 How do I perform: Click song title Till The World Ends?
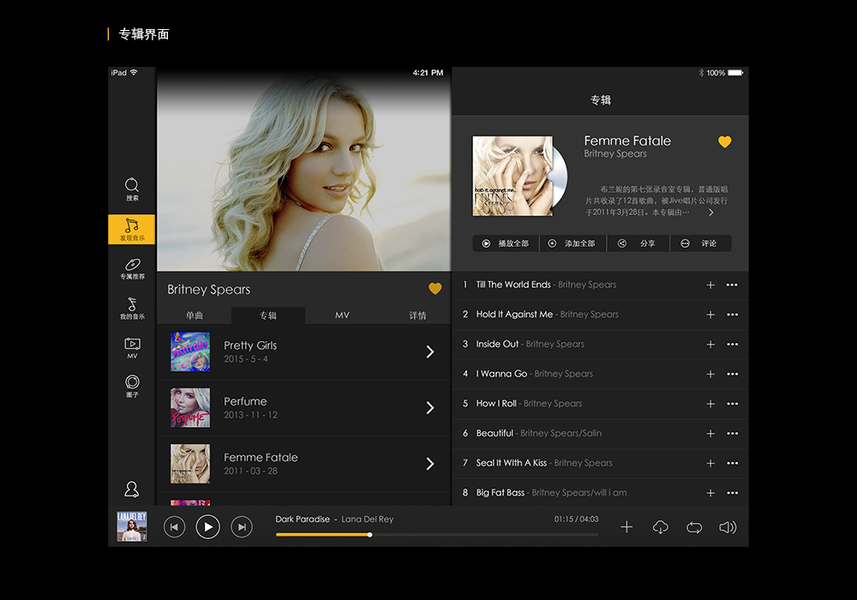(x=513, y=284)
